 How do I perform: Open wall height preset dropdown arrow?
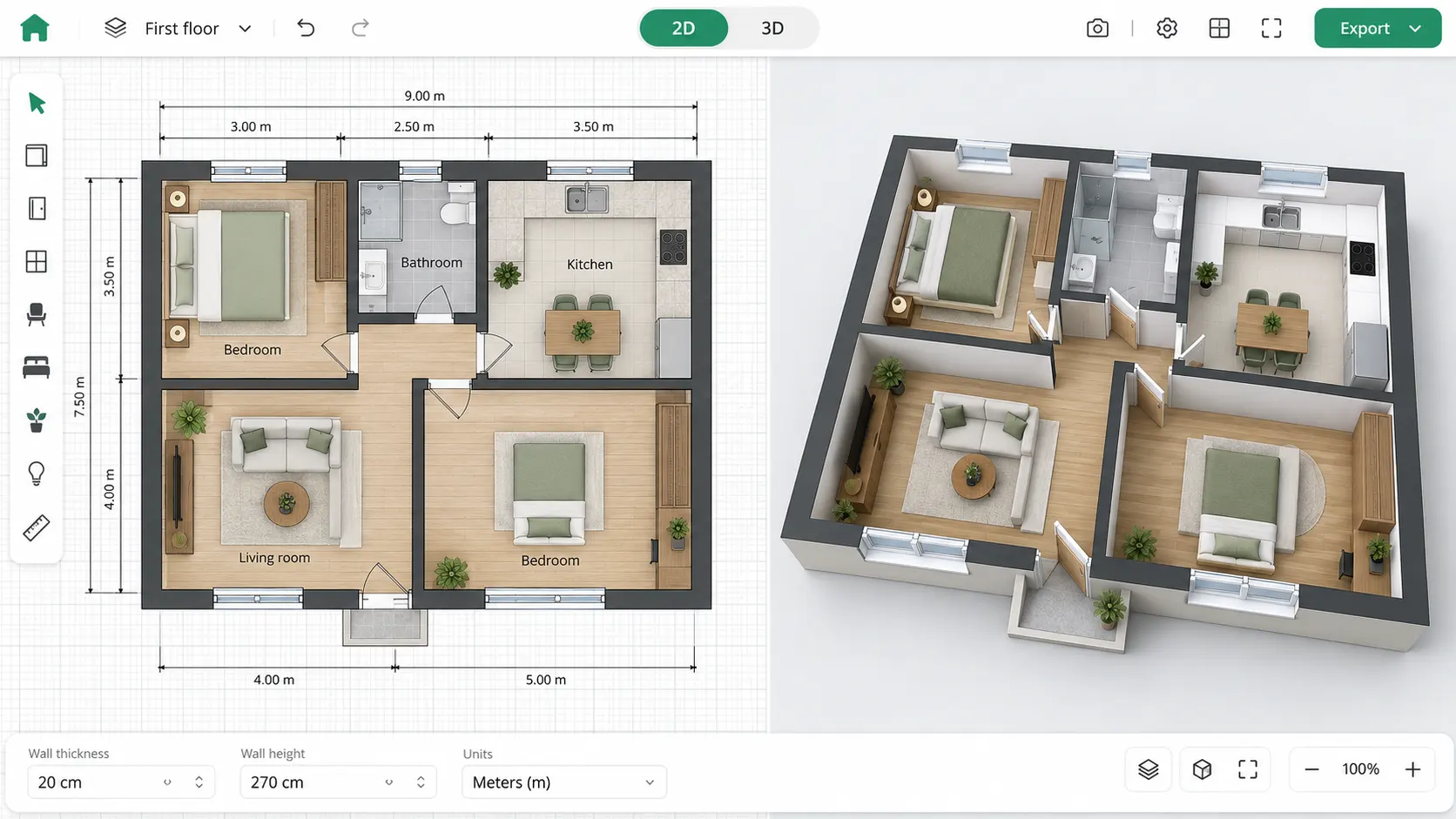pos(388,782)
